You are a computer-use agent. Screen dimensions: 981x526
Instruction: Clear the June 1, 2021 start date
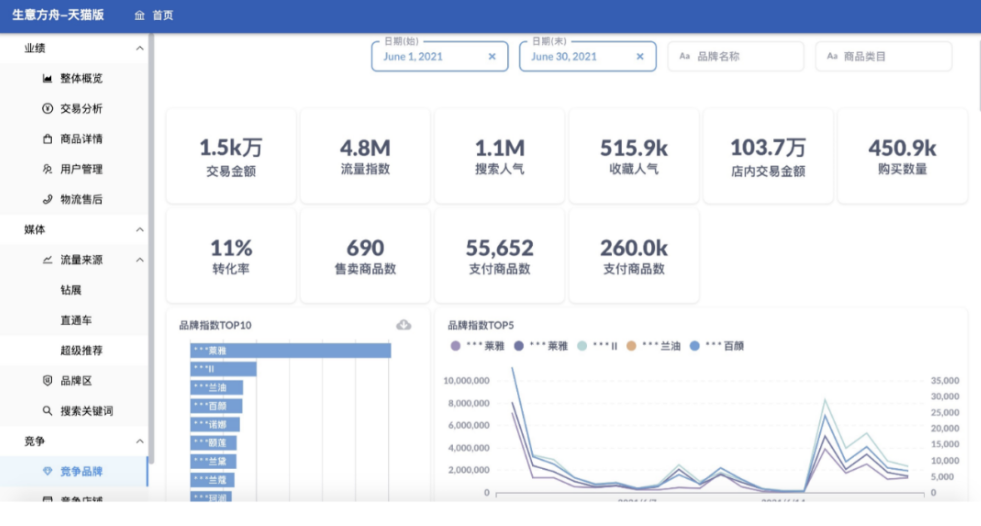pos(491,57)
